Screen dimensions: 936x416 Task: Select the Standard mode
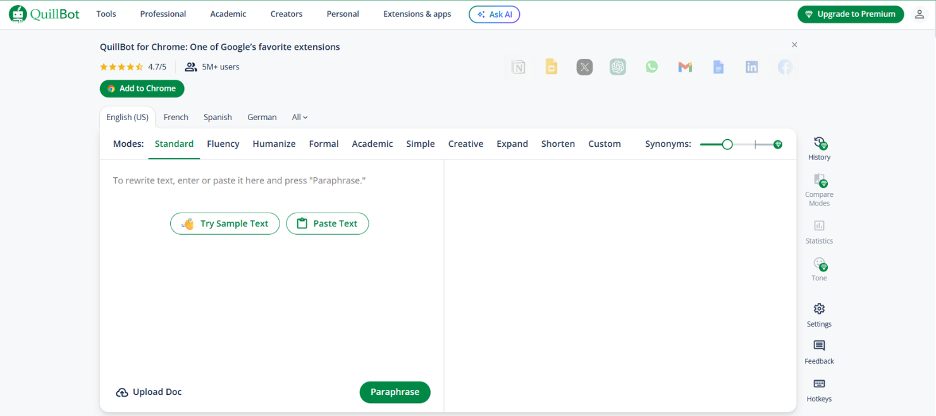(x=174, y=144)
